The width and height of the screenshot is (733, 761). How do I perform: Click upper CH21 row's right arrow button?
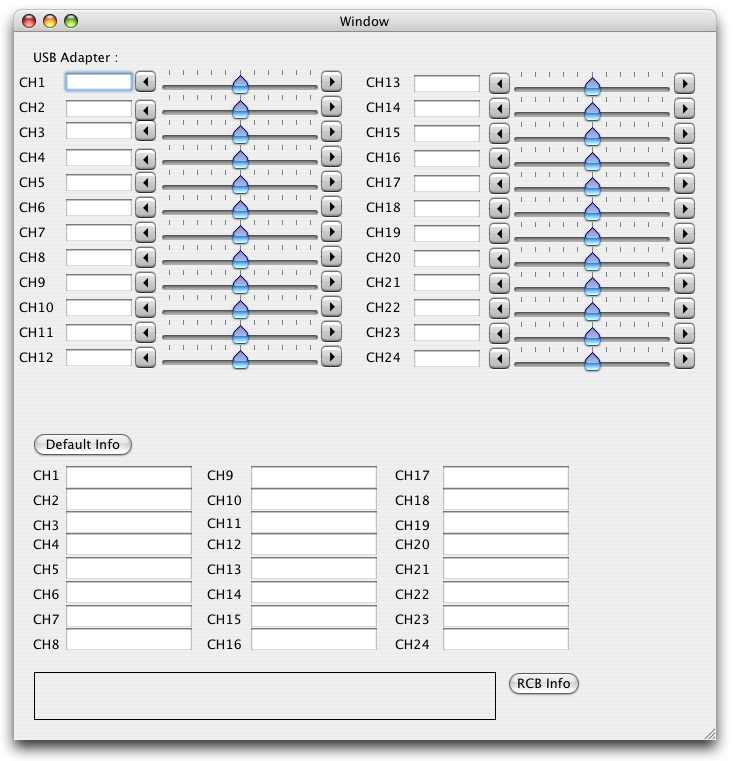pos(684,283)
